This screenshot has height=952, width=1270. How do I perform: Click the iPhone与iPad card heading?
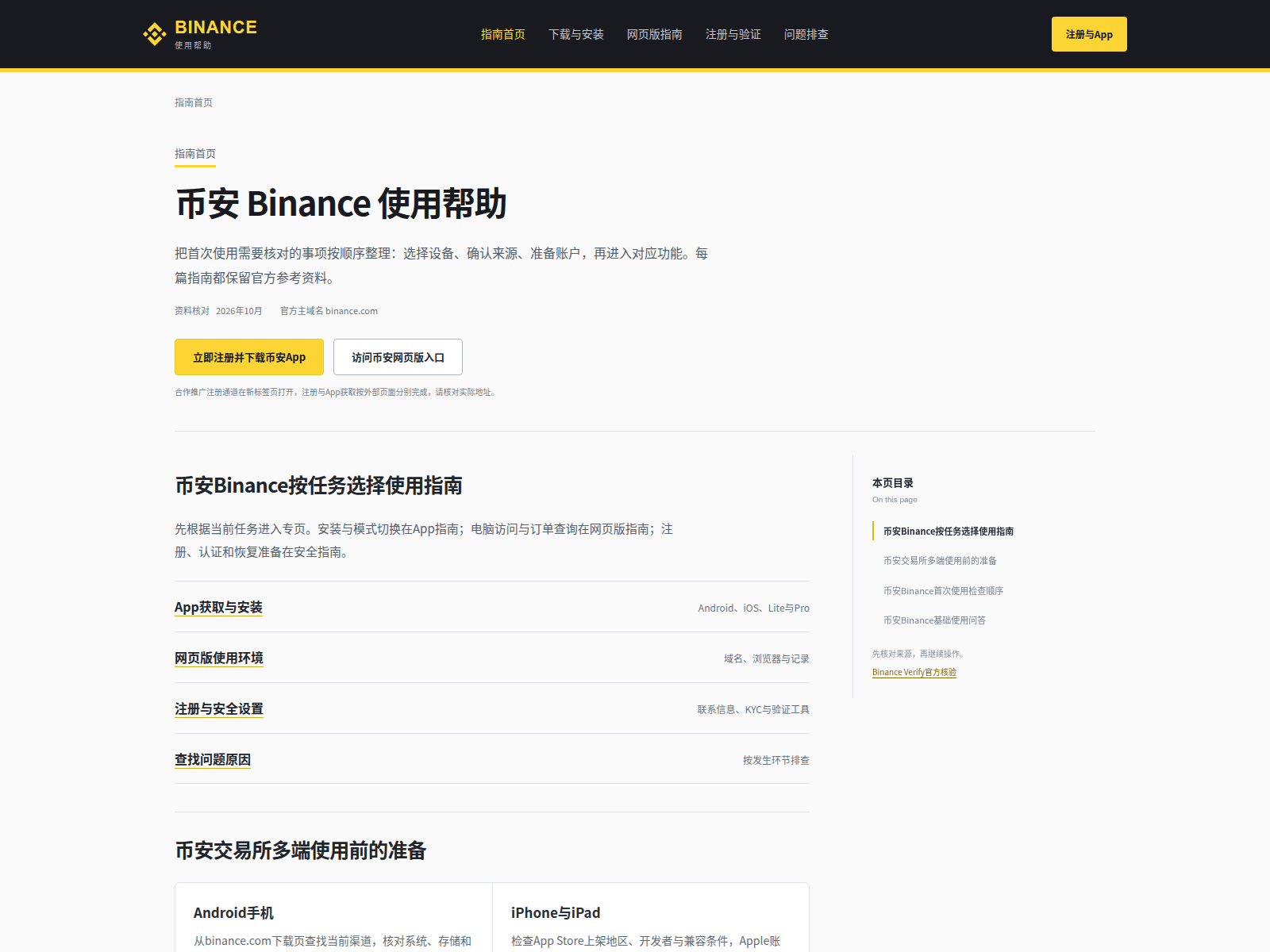point(556,913)
